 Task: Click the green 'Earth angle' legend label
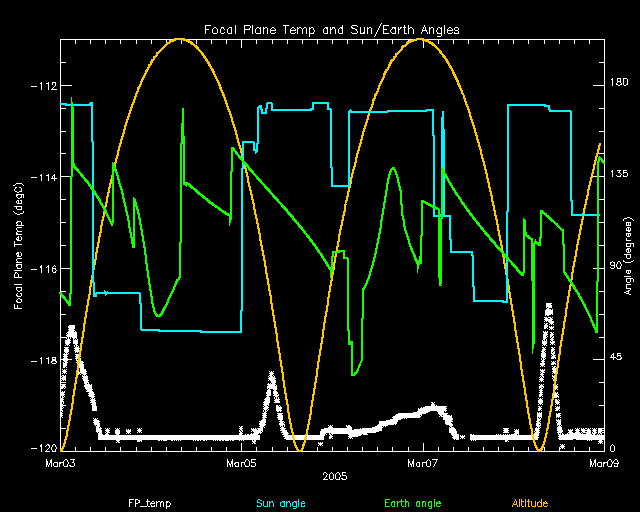point(412,502)
